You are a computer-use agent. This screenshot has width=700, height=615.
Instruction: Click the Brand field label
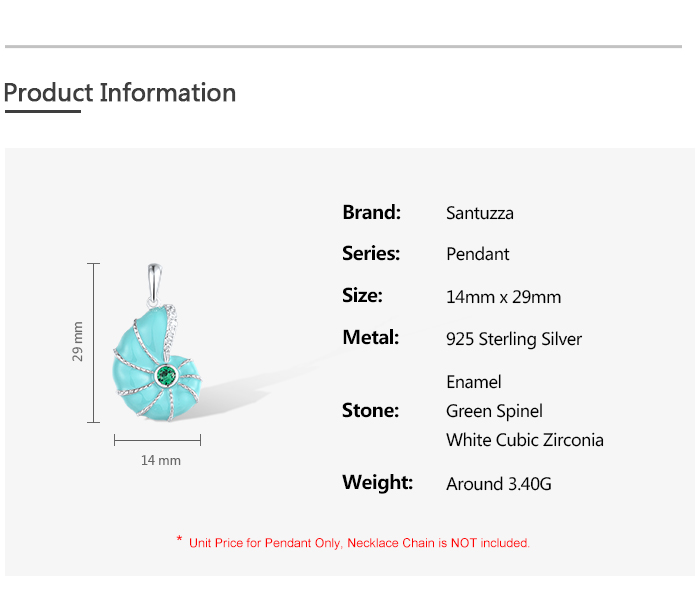coord(371,212)
